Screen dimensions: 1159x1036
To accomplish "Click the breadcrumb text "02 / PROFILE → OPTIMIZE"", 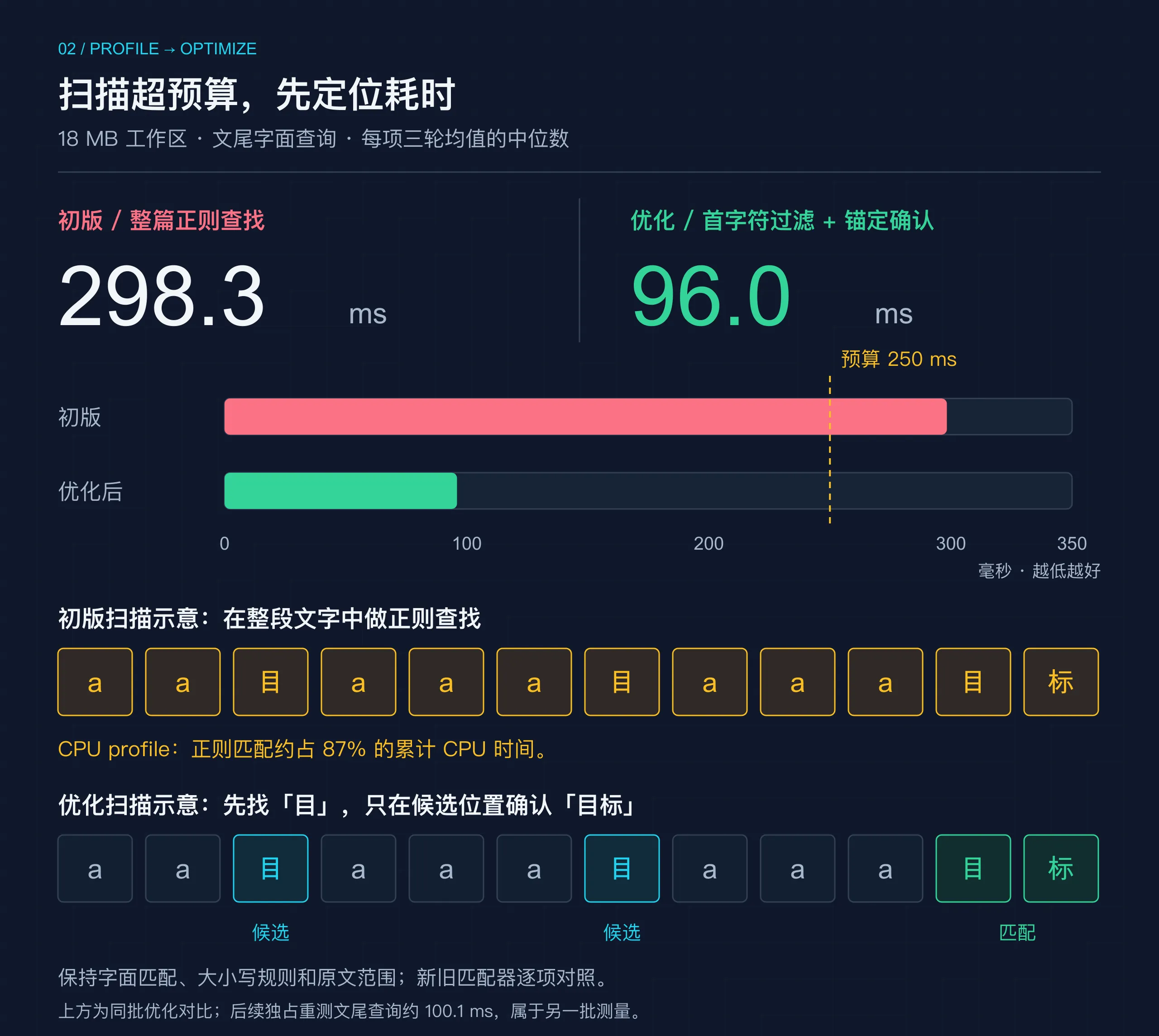I will 157,49.
